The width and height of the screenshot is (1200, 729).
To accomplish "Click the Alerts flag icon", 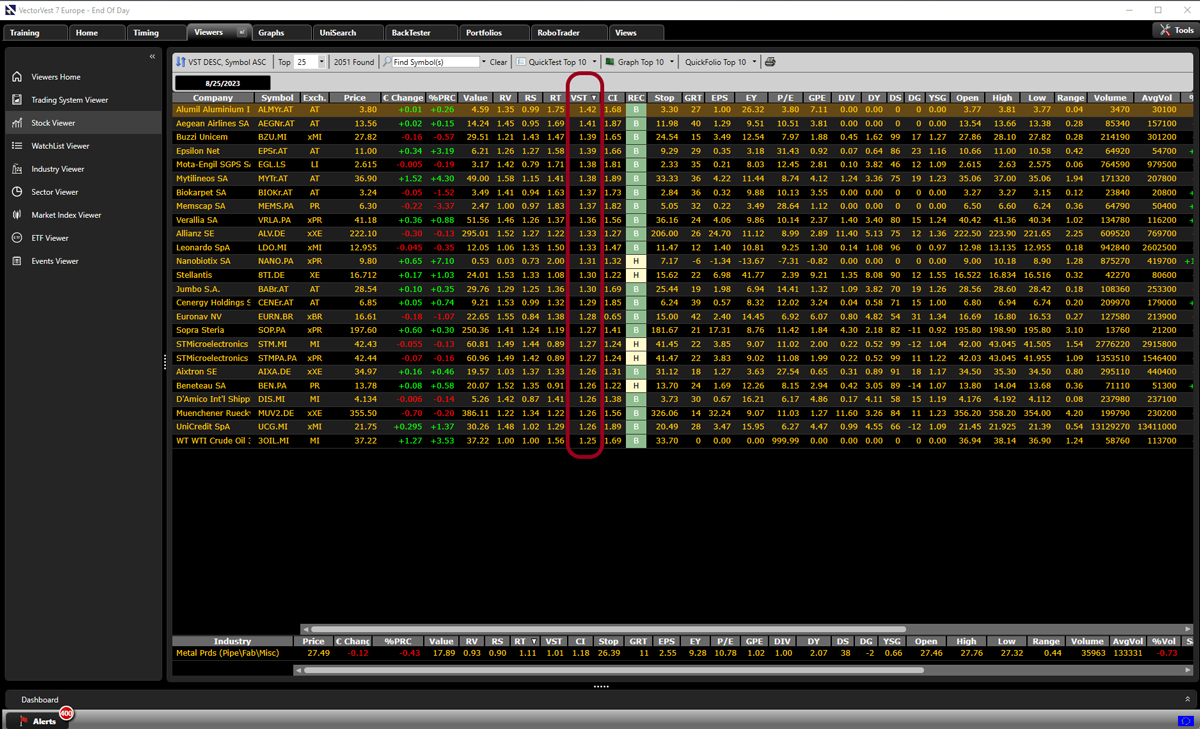I will tap(21, 720).
